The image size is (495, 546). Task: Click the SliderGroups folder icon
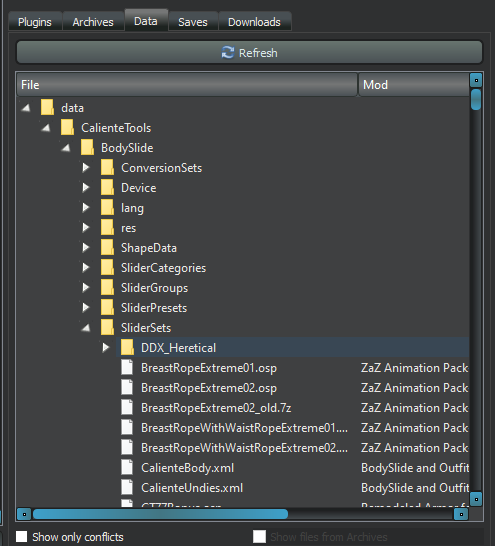[x=108, y=287]
